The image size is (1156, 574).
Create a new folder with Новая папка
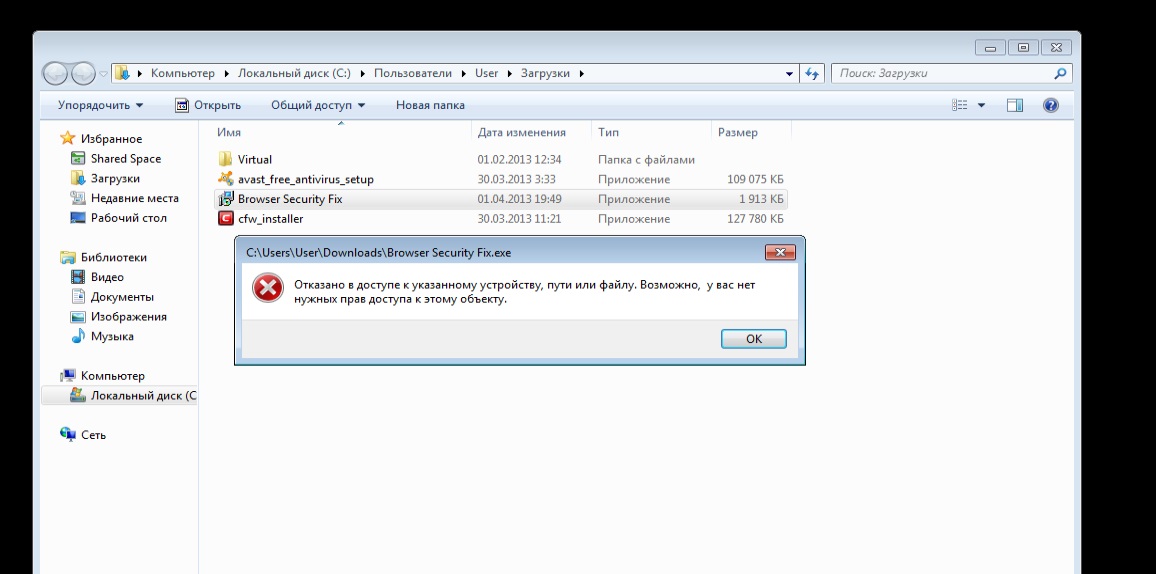430,105
